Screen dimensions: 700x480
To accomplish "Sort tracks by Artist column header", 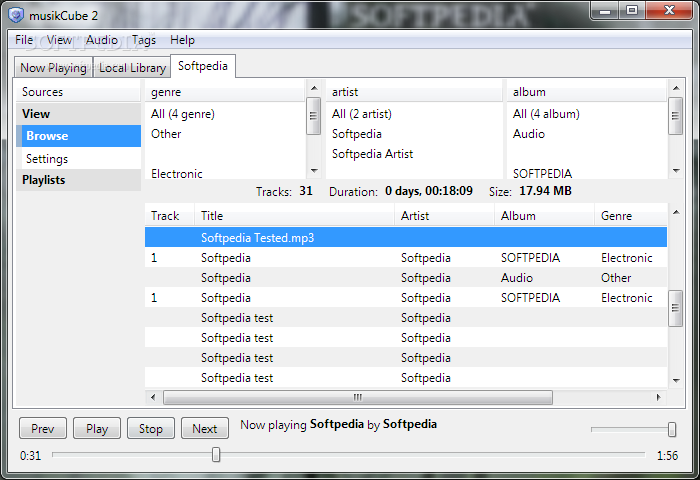I will point(445,216).
